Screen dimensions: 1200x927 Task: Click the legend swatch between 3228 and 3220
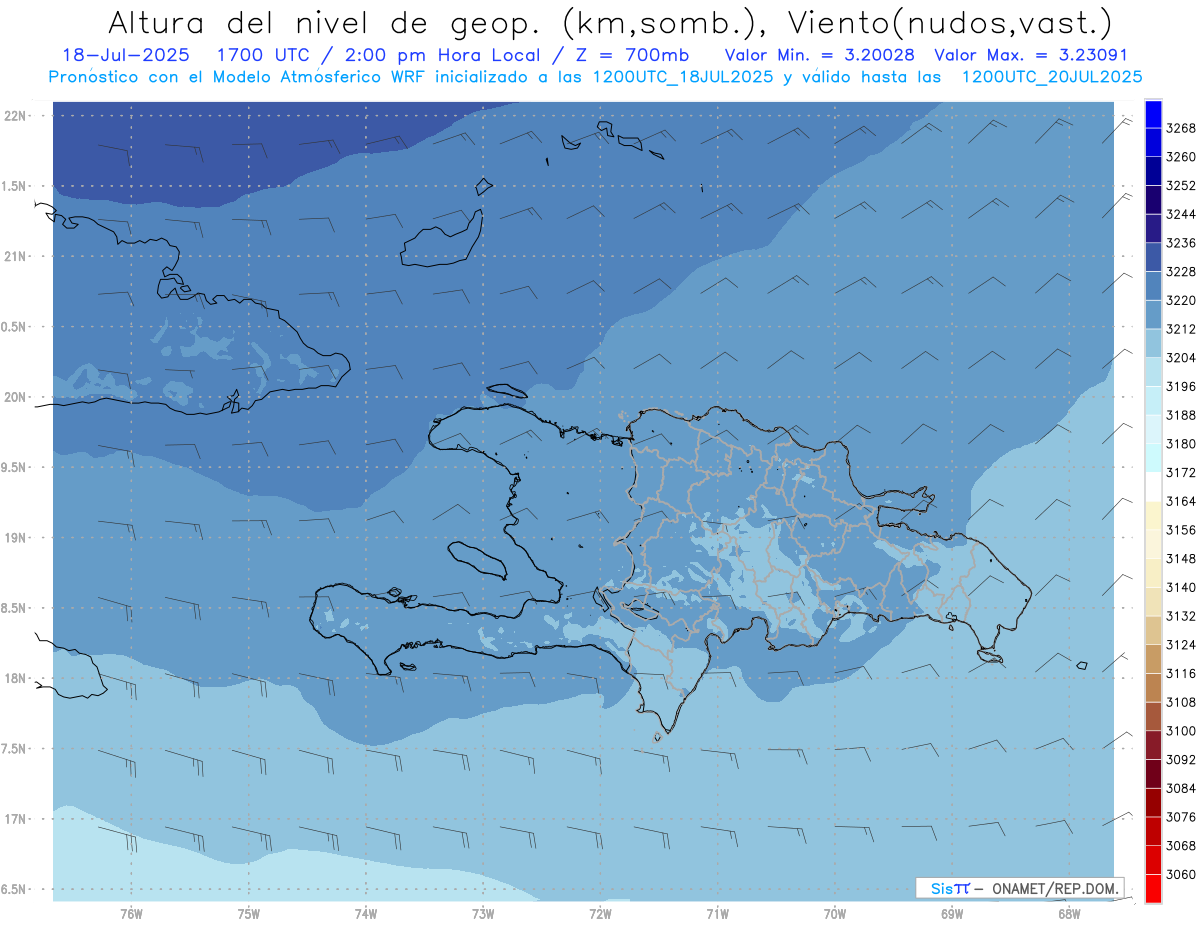coord(1152,286)
